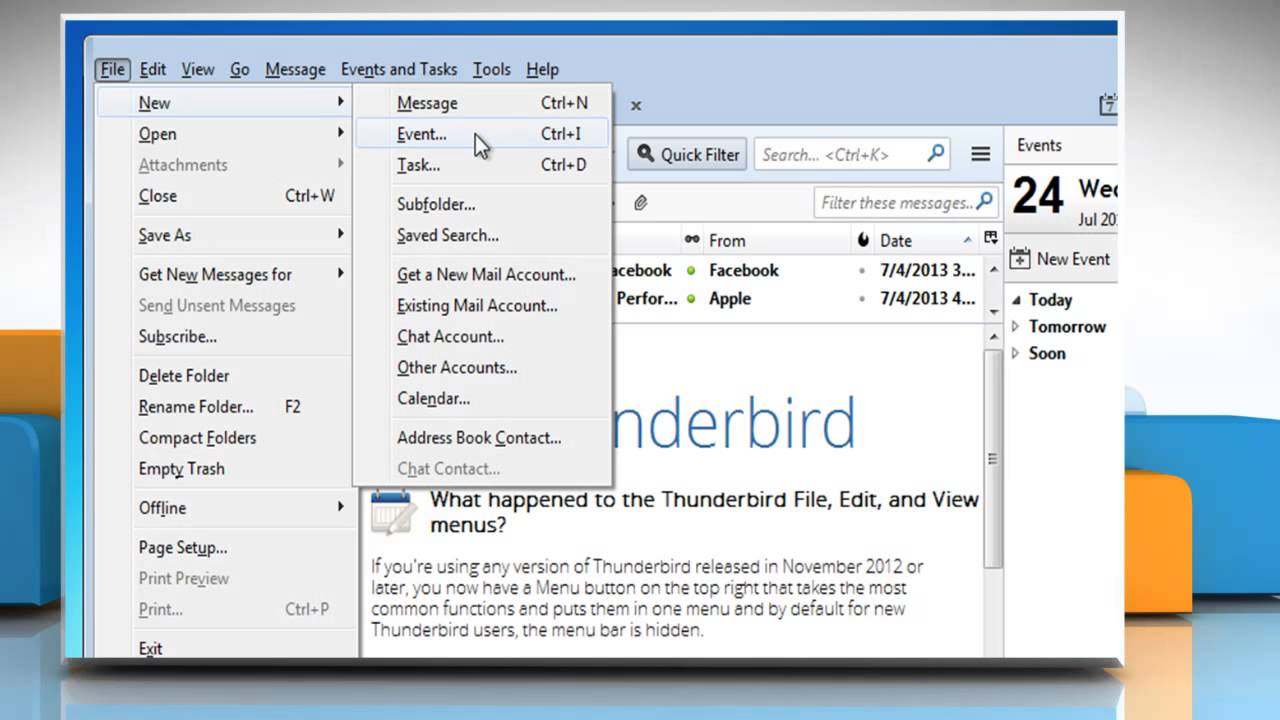Choose Get a New Mail Account...

click(483, 274)
